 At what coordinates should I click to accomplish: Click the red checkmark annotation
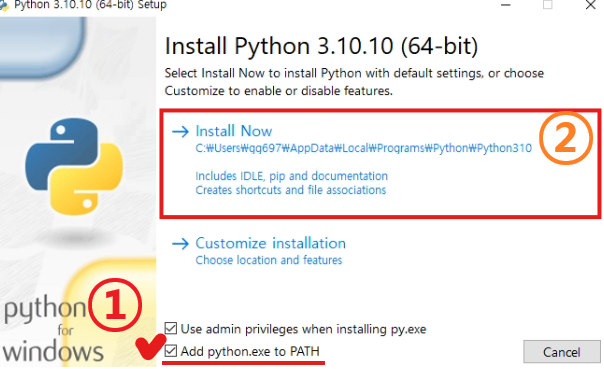click(150, 346)
